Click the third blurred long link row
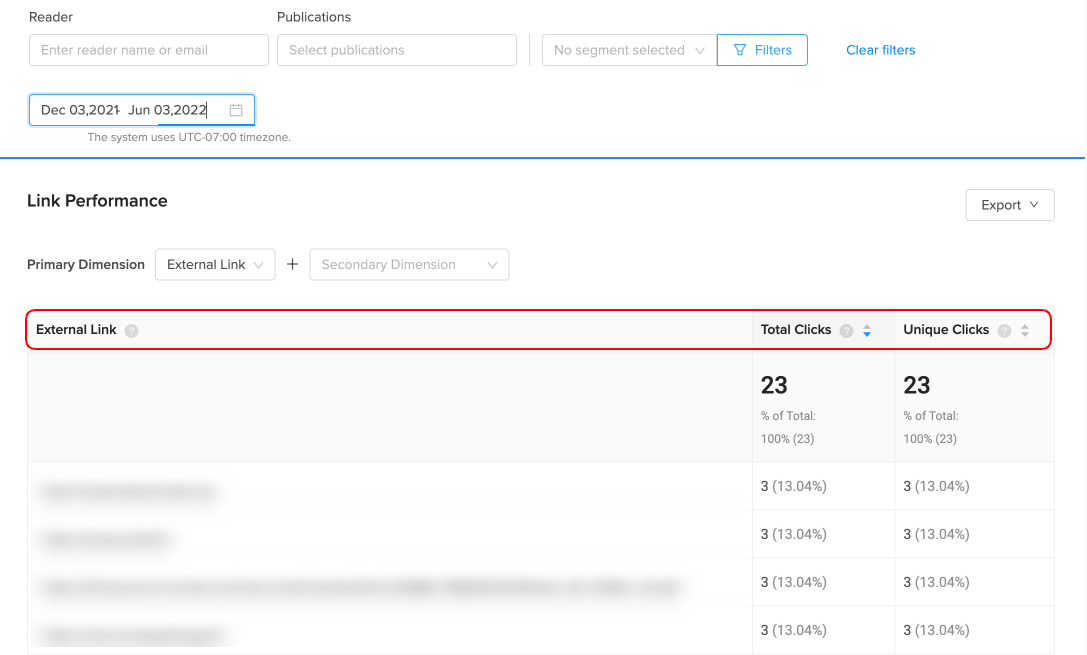1087x655 pixels. pos(360,588)
